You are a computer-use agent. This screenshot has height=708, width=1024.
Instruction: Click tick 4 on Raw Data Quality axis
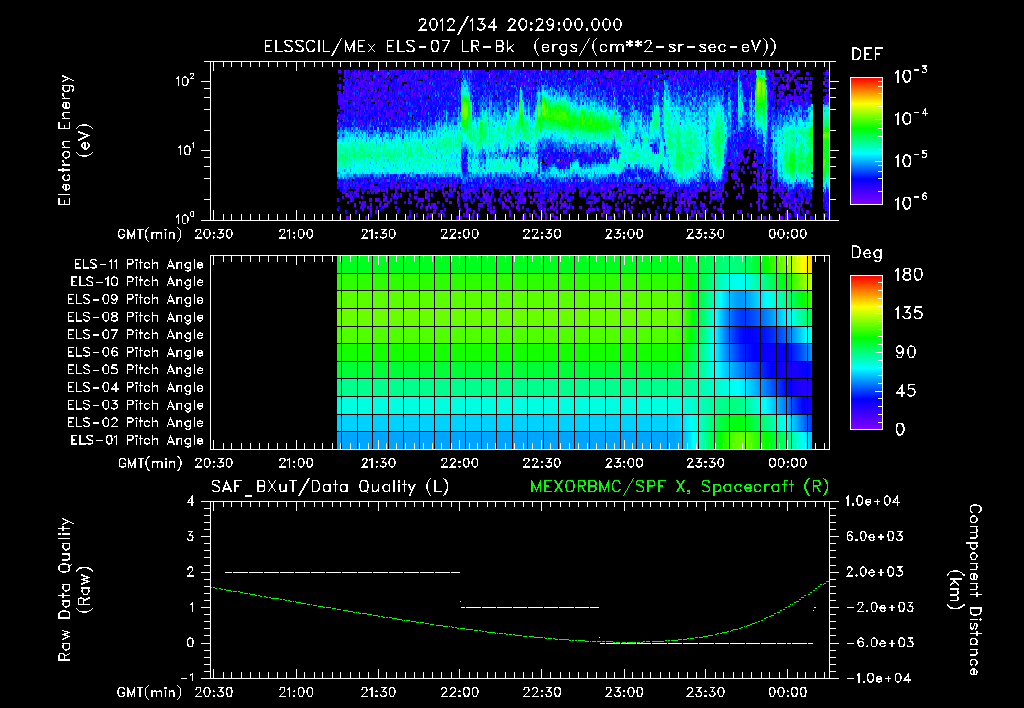191,501
